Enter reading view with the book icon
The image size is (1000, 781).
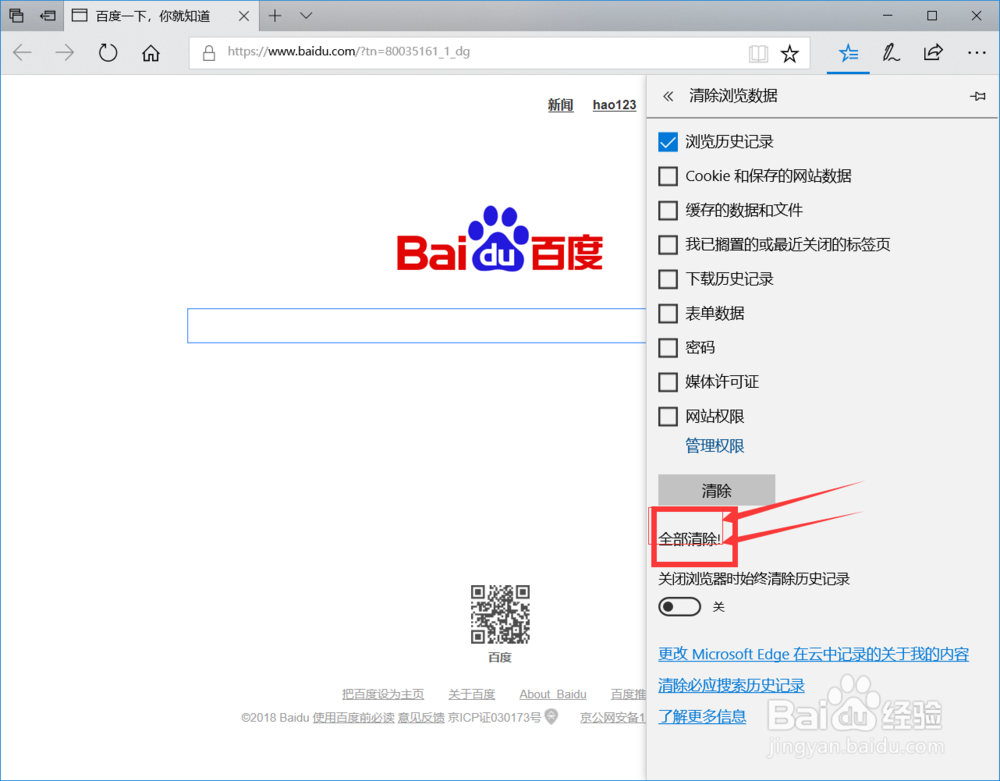coord(758,52)
